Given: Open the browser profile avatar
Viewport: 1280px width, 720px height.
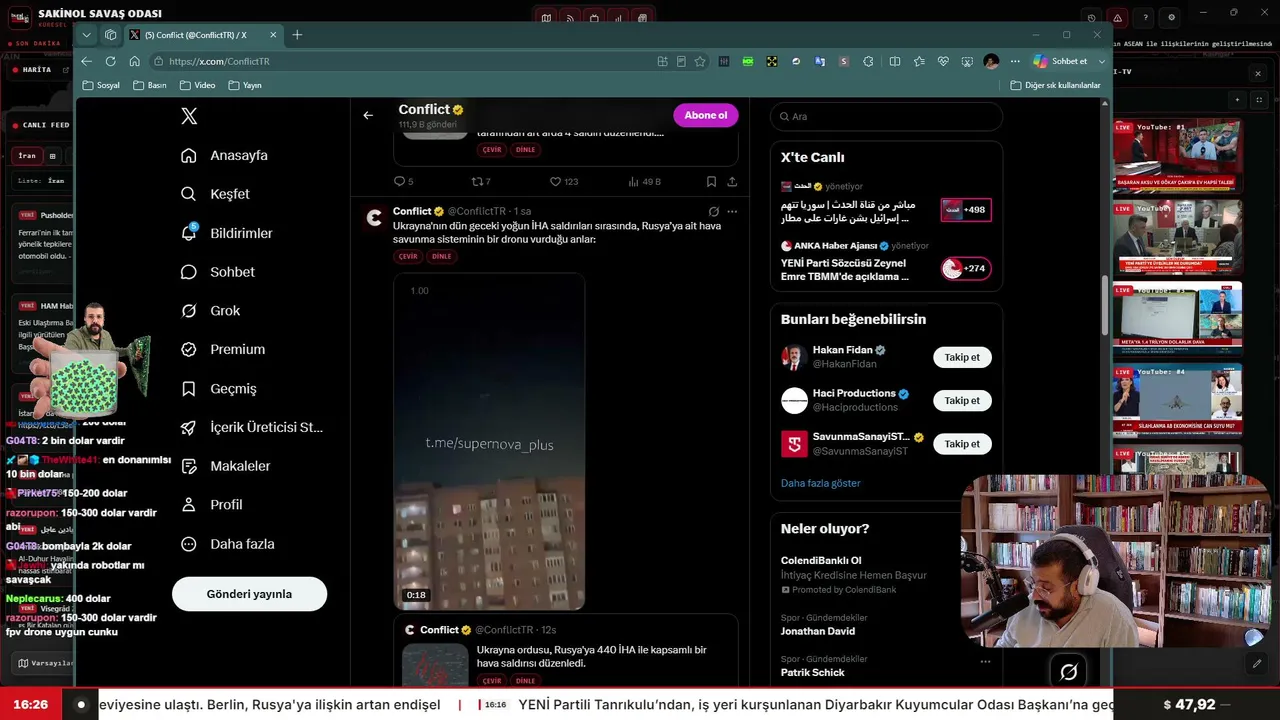Looking at the screenshot, I should (991, 61).
